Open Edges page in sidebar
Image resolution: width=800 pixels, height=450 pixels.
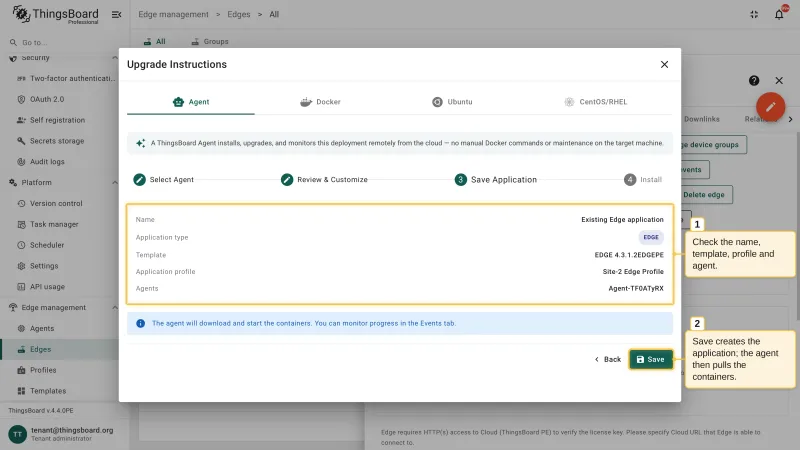(60, 349)
